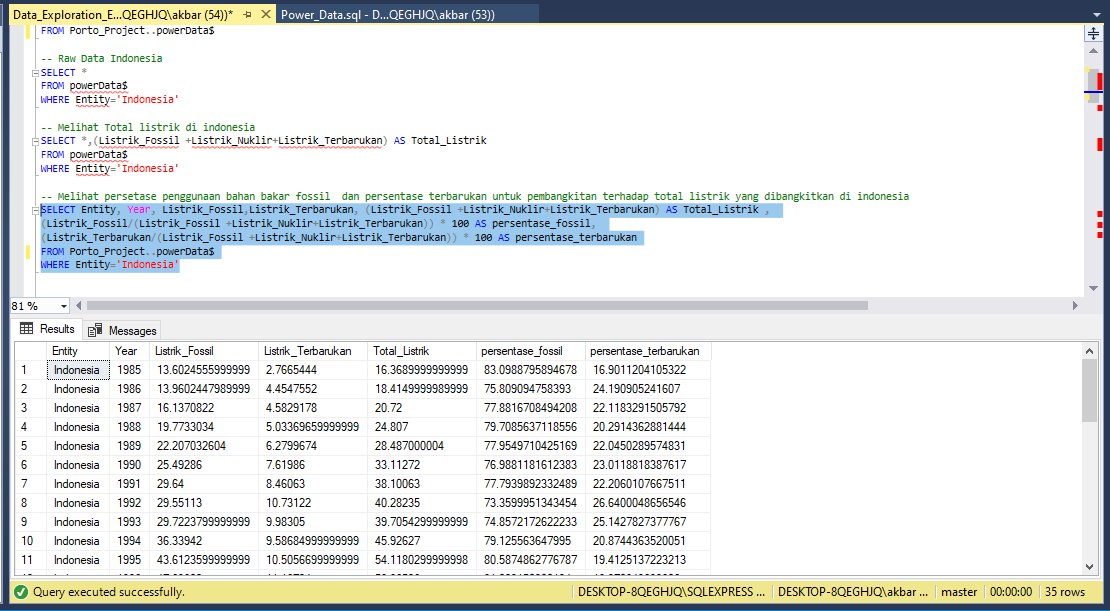This screenshot has height=611, width=1110.
Task: Click the Year cell 1985
Action: (130, 370)
